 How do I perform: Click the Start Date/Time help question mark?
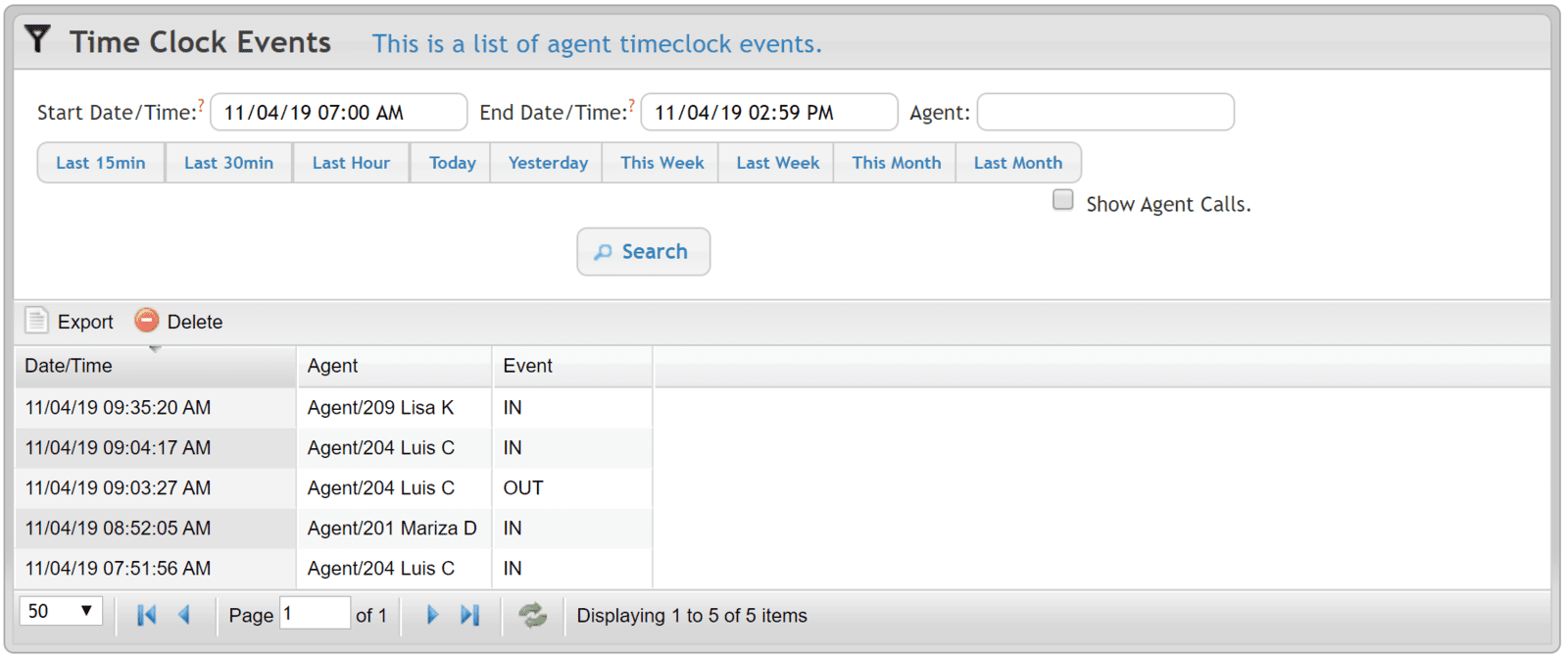[x=202, y=103]
